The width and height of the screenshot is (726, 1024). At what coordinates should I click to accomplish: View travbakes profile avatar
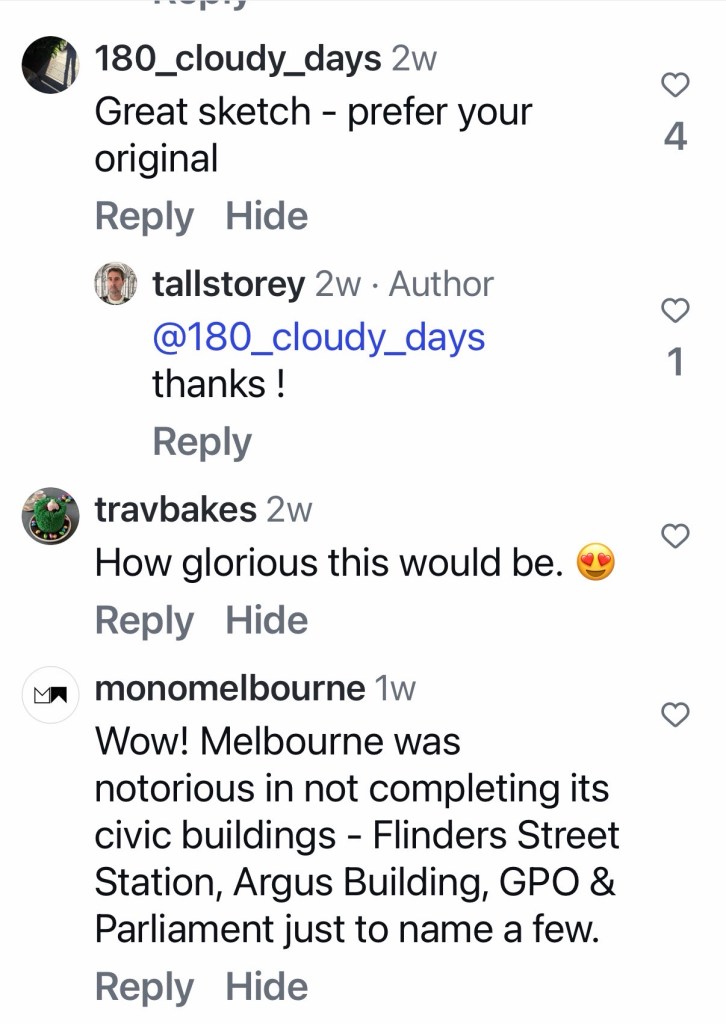point(51,516)
